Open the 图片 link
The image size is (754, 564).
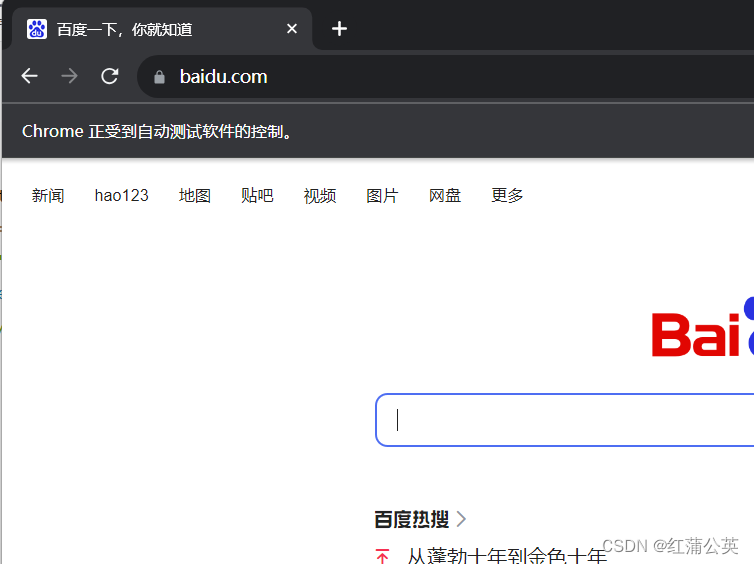[382, 196]
